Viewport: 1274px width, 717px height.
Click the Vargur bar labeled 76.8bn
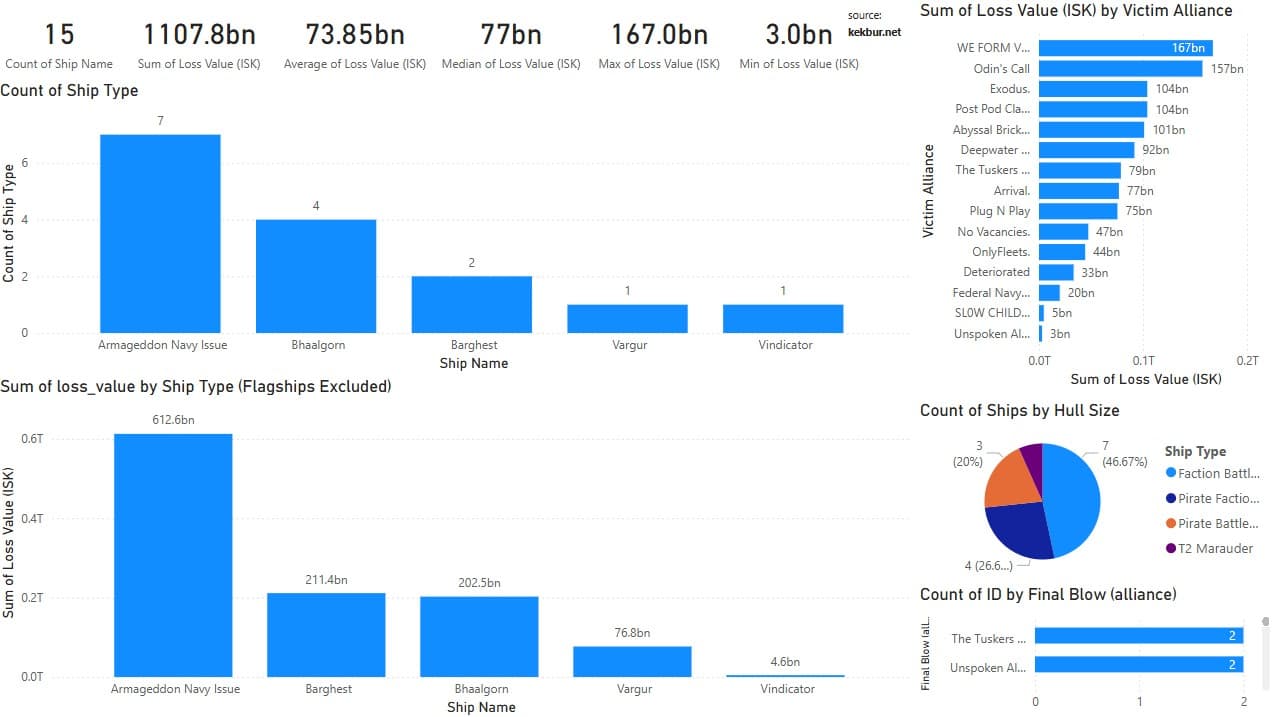[632, 661]
